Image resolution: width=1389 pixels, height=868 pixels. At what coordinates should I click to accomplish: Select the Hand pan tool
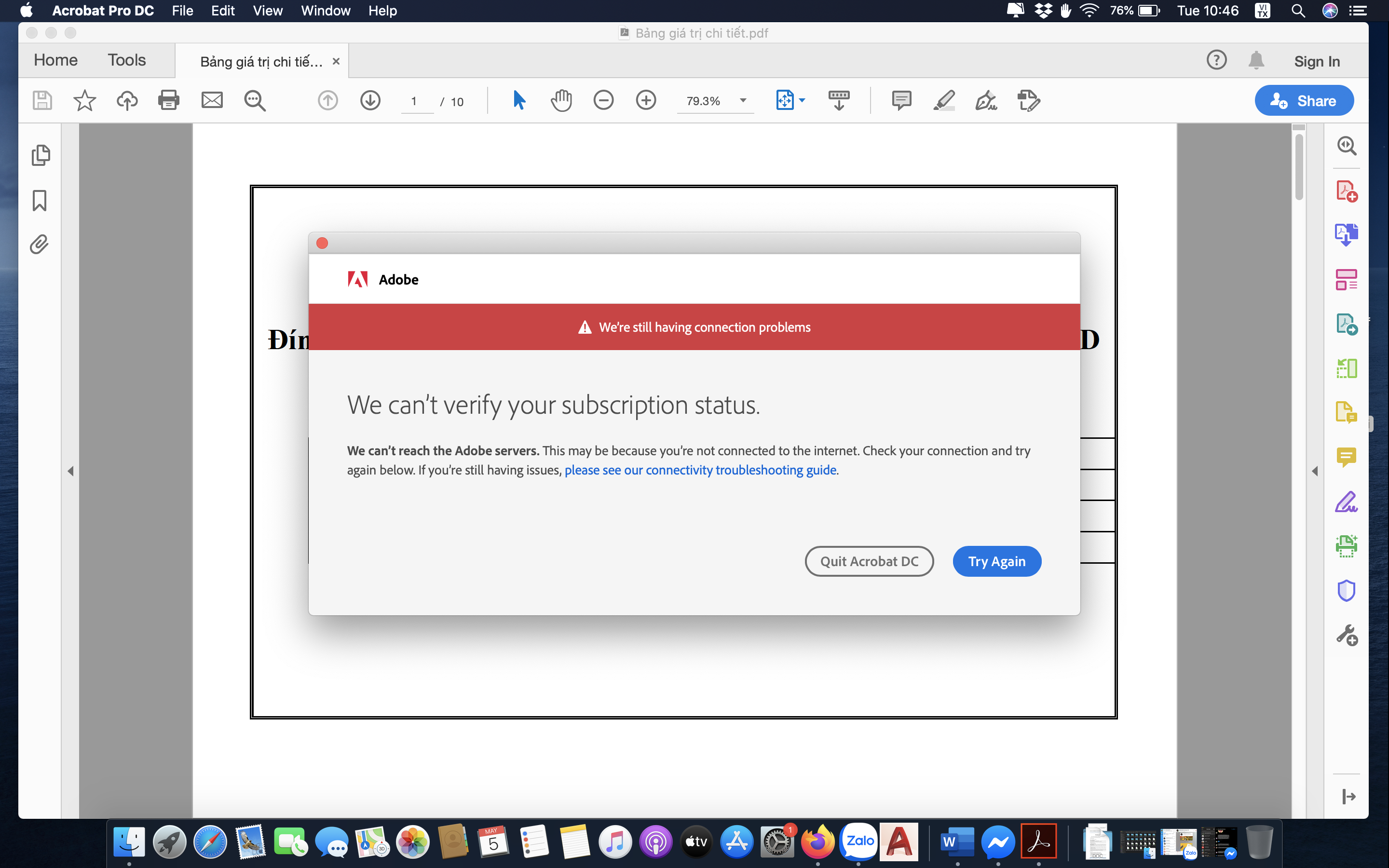pyautogui.click(x=561, y=100)
